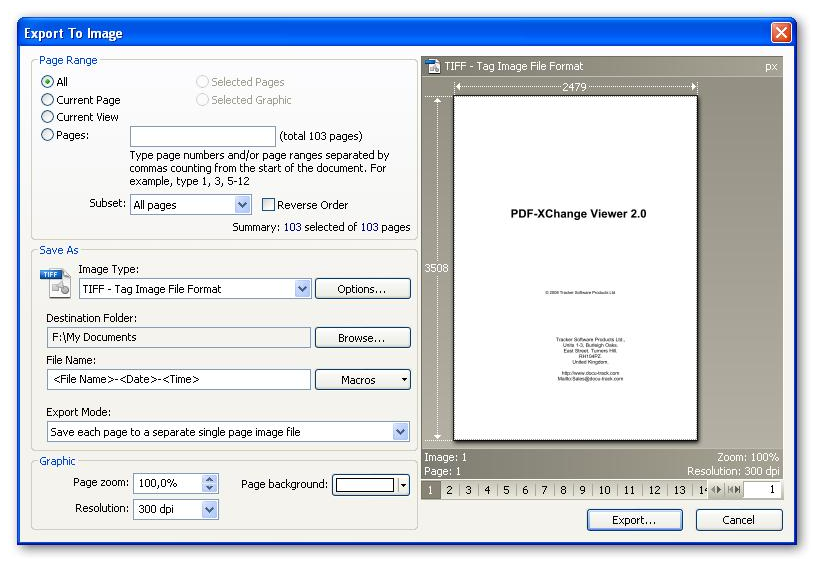Select the disabled Selected Graphic radio button
819x567 pixels.
coord(202,100)
